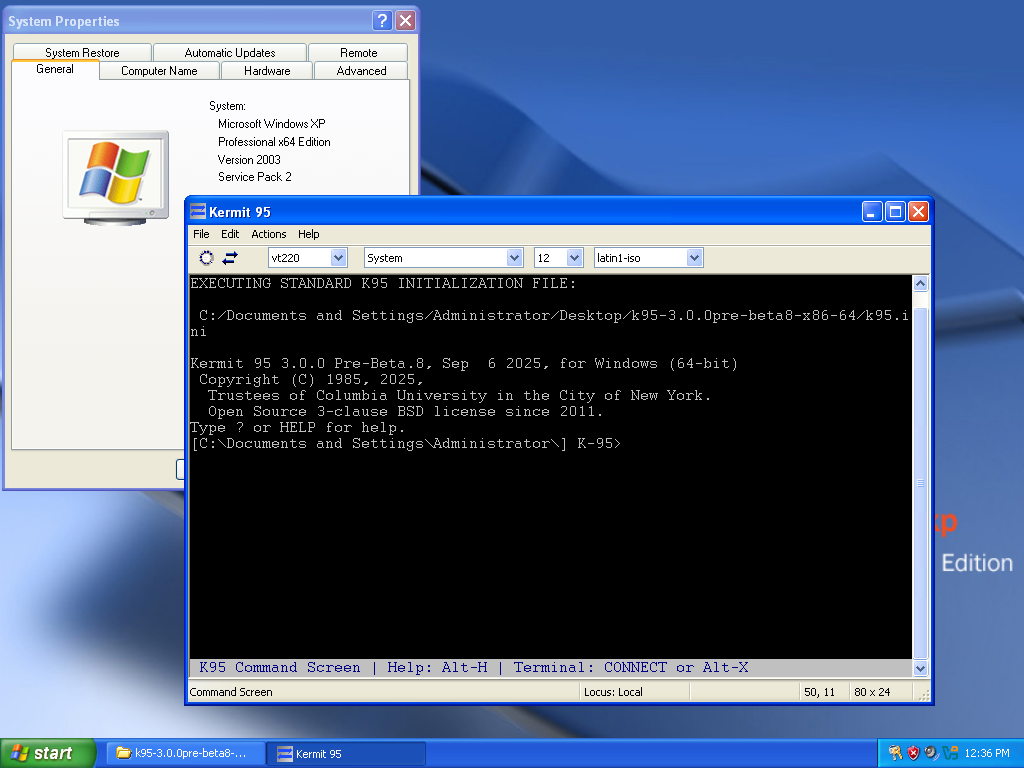Close the System Properties dialog
Image resolution: width=1024 pixels, height=768 pixels.
406,20
